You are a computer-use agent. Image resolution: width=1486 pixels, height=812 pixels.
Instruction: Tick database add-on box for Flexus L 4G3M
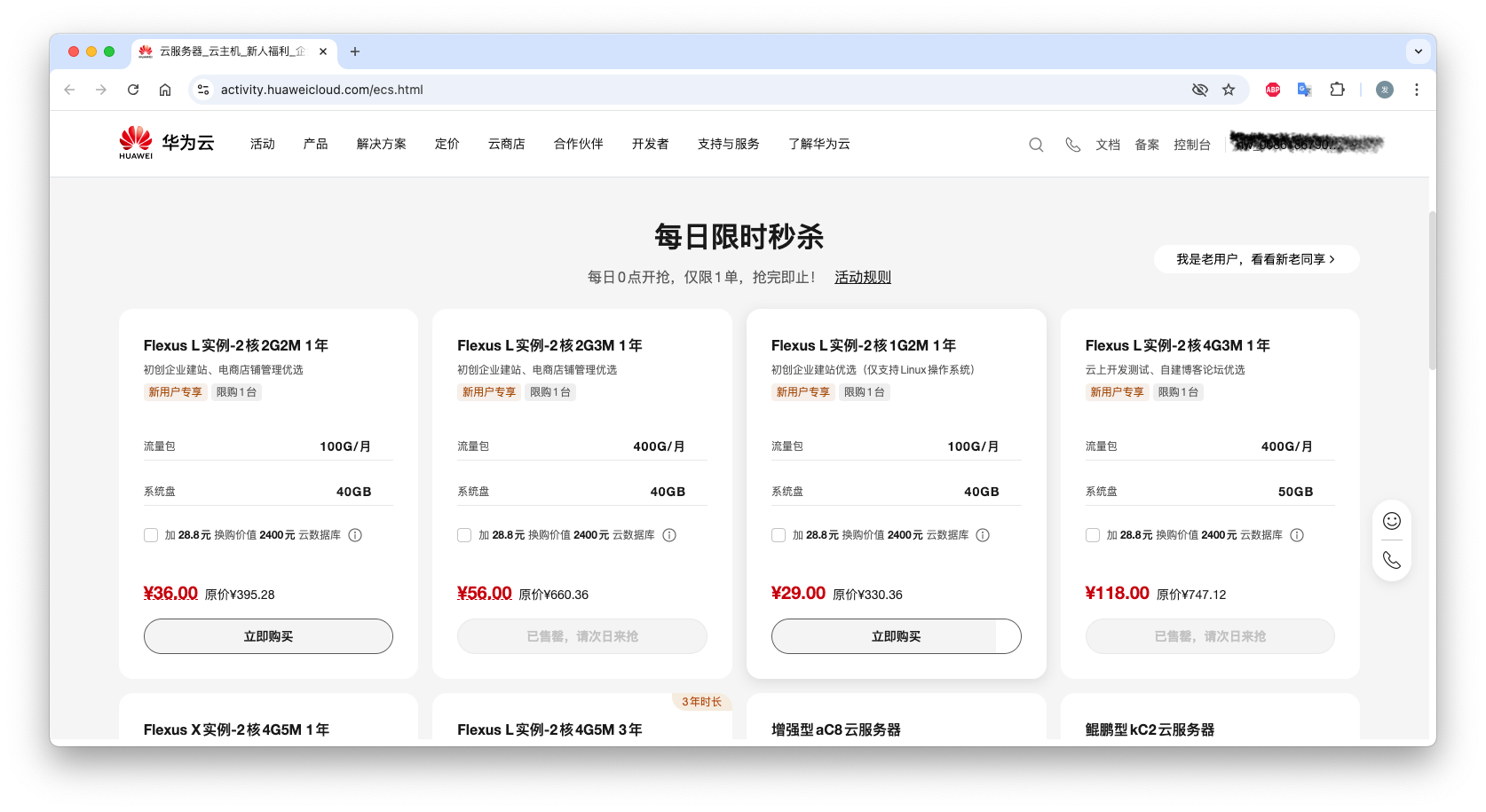[1093, 535]
